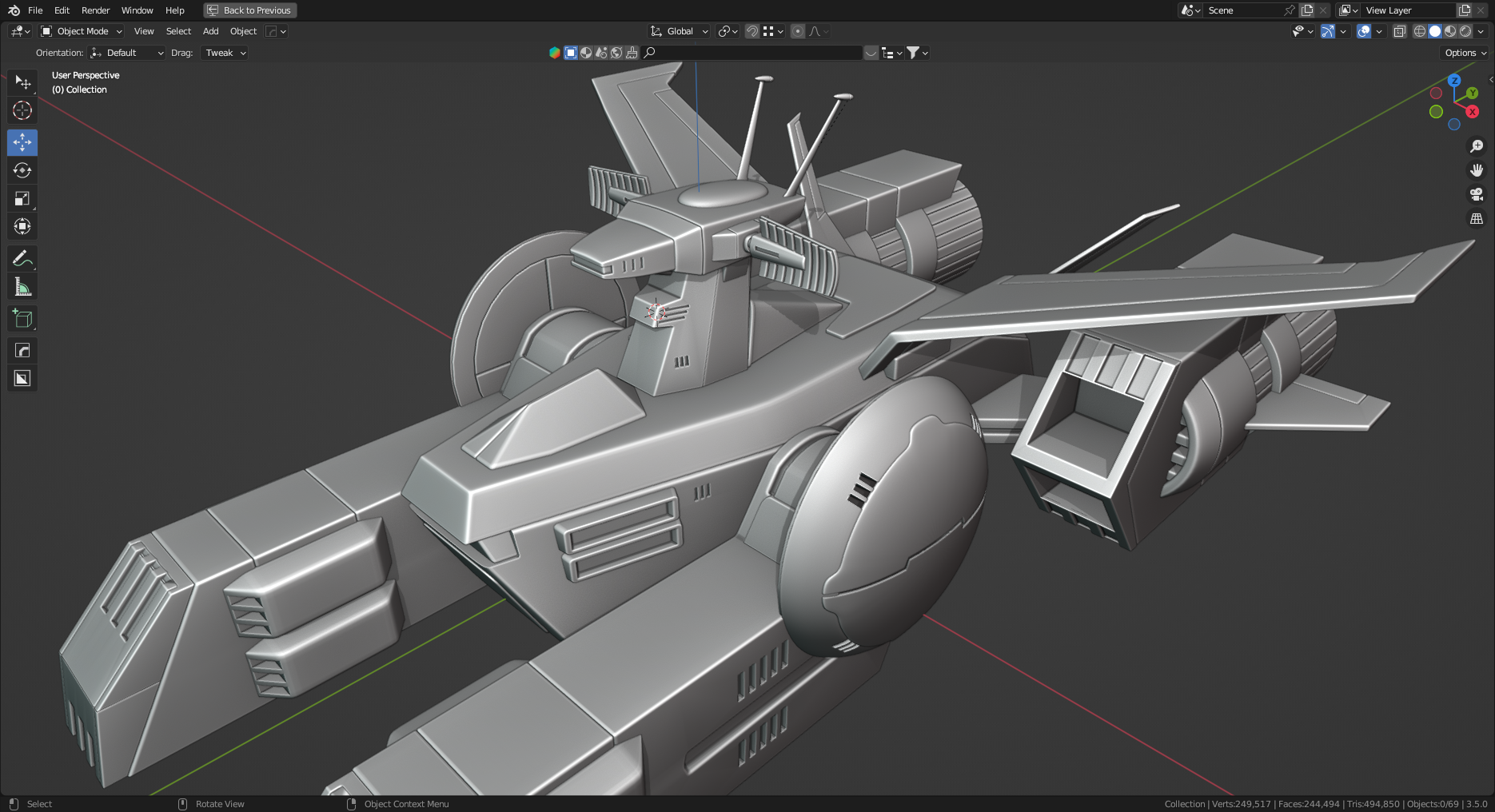
Task: Open the Render menu
Action: [x=95, y=10]
